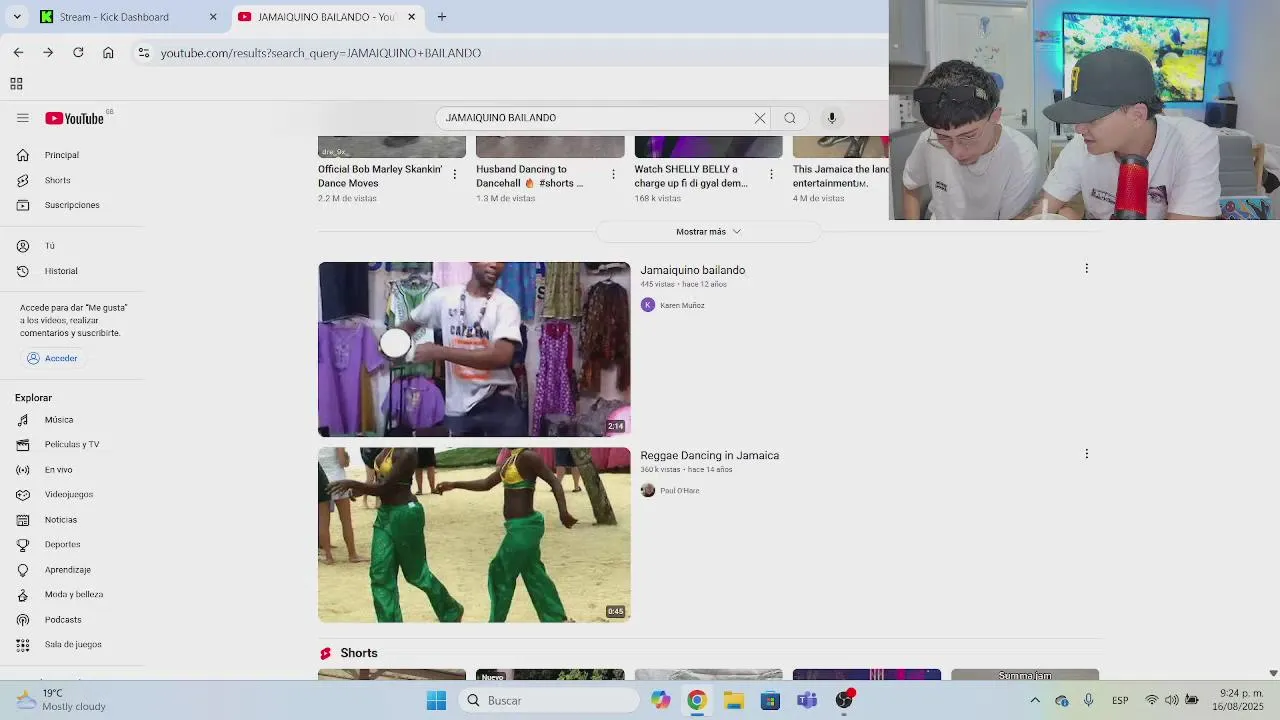
Task: Clear the search box with the X
Action: click(x=760, y=118)
